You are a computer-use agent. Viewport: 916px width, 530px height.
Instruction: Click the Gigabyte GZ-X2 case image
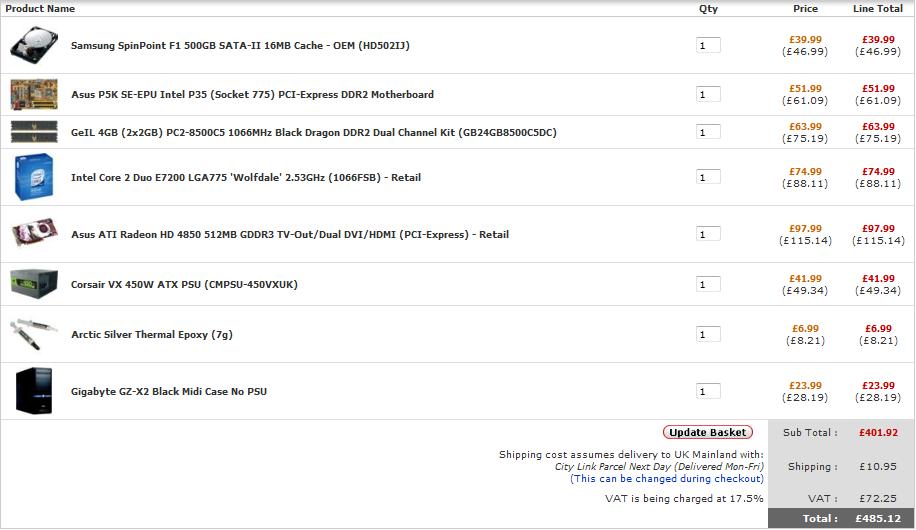point(34,391)
